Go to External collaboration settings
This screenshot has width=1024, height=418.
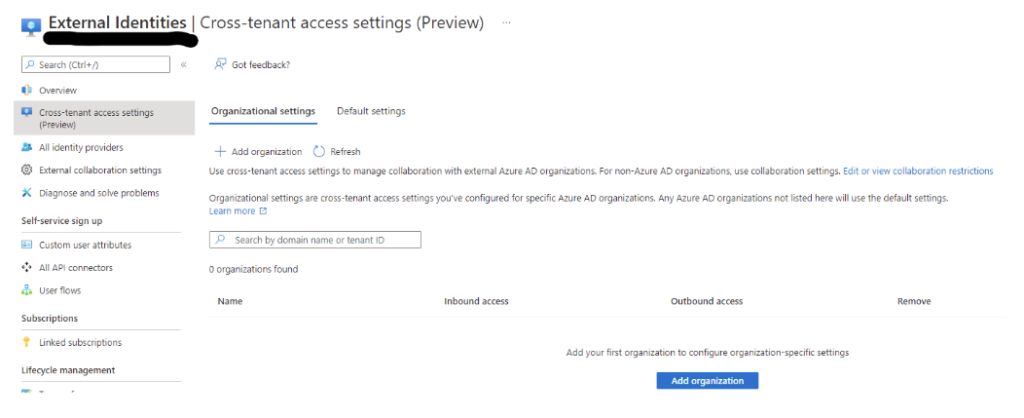[x=100, y=170]
